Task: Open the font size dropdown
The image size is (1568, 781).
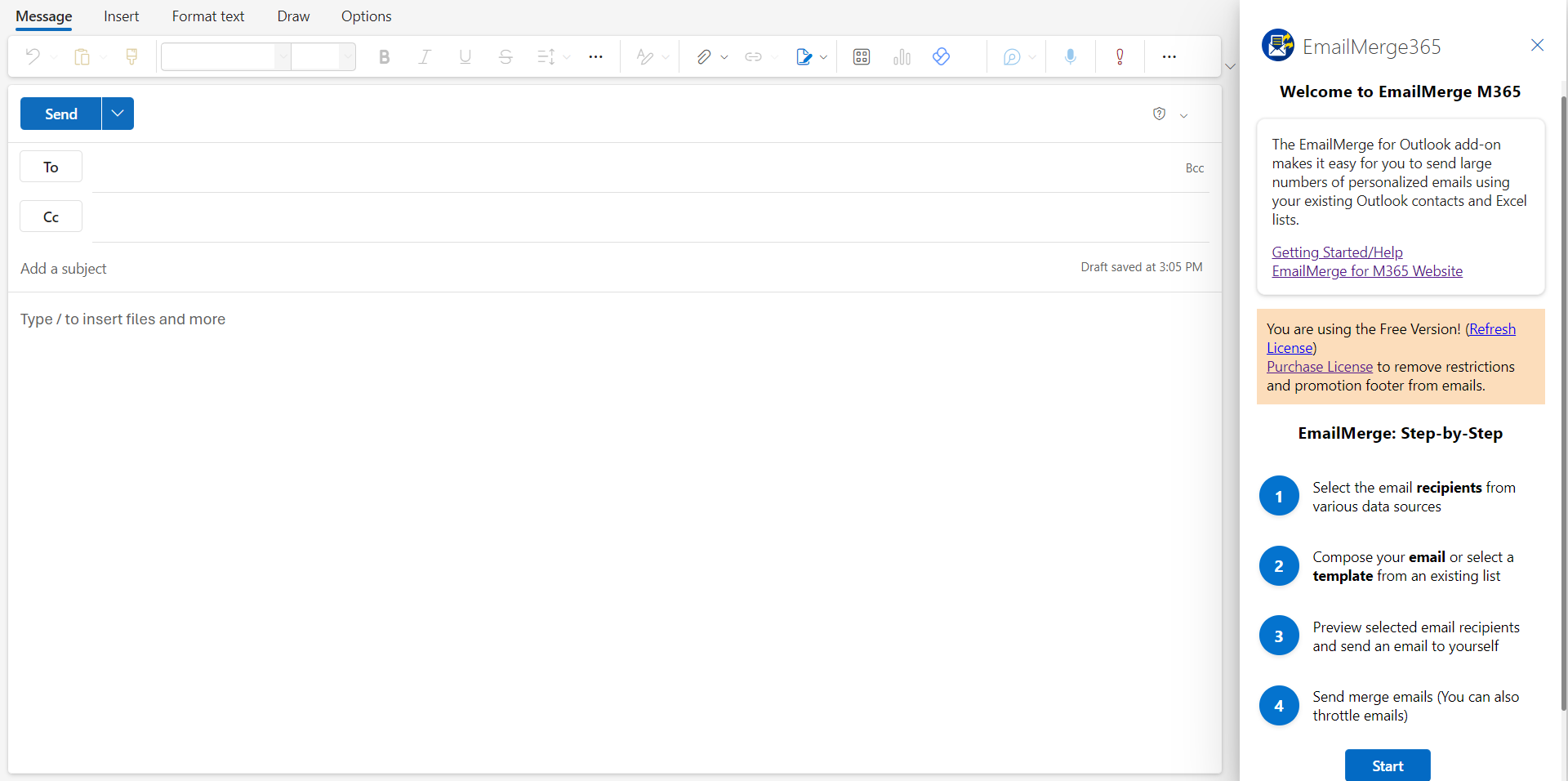Action: pyautogui.click(x=347, y=56)
